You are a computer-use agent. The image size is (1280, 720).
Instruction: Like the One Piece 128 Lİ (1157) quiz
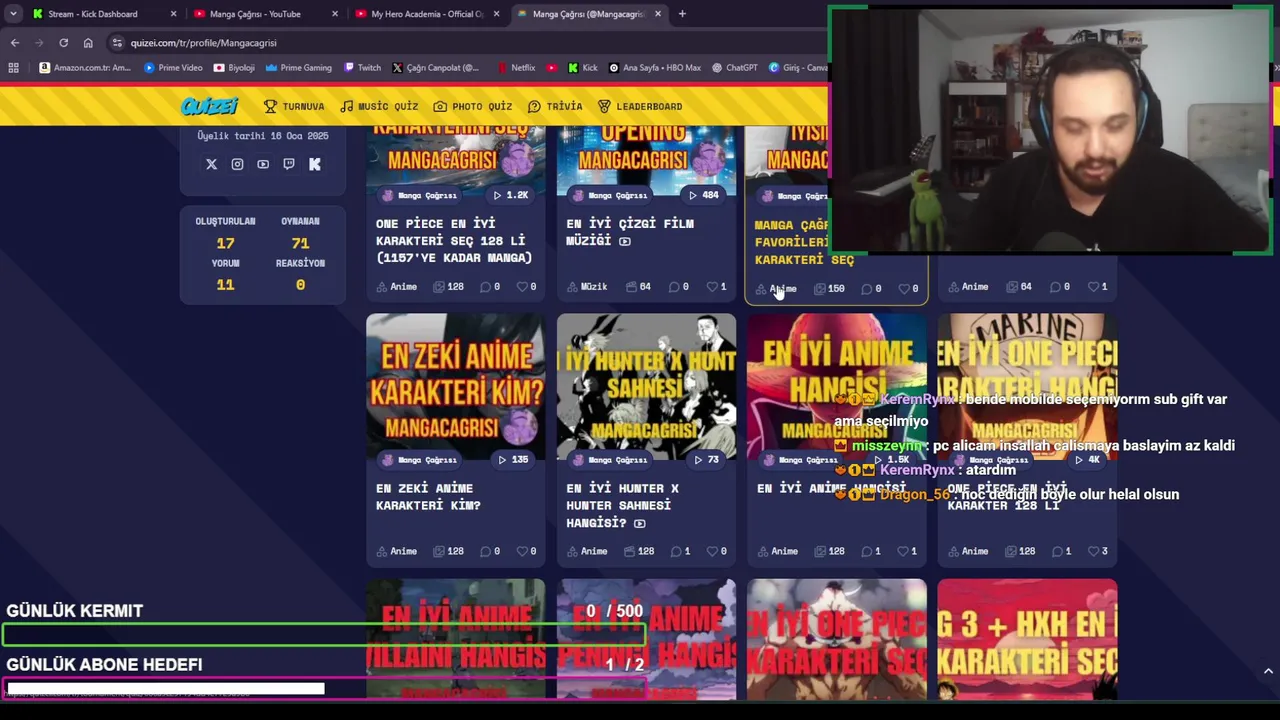point(526,287)
